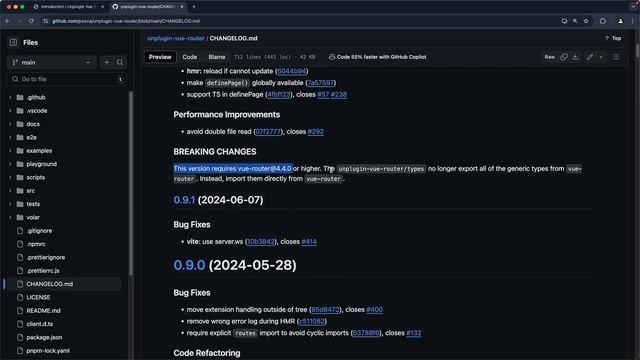Open a new browser tab
This screenshot has width=640, height=360.
point(194,7)
